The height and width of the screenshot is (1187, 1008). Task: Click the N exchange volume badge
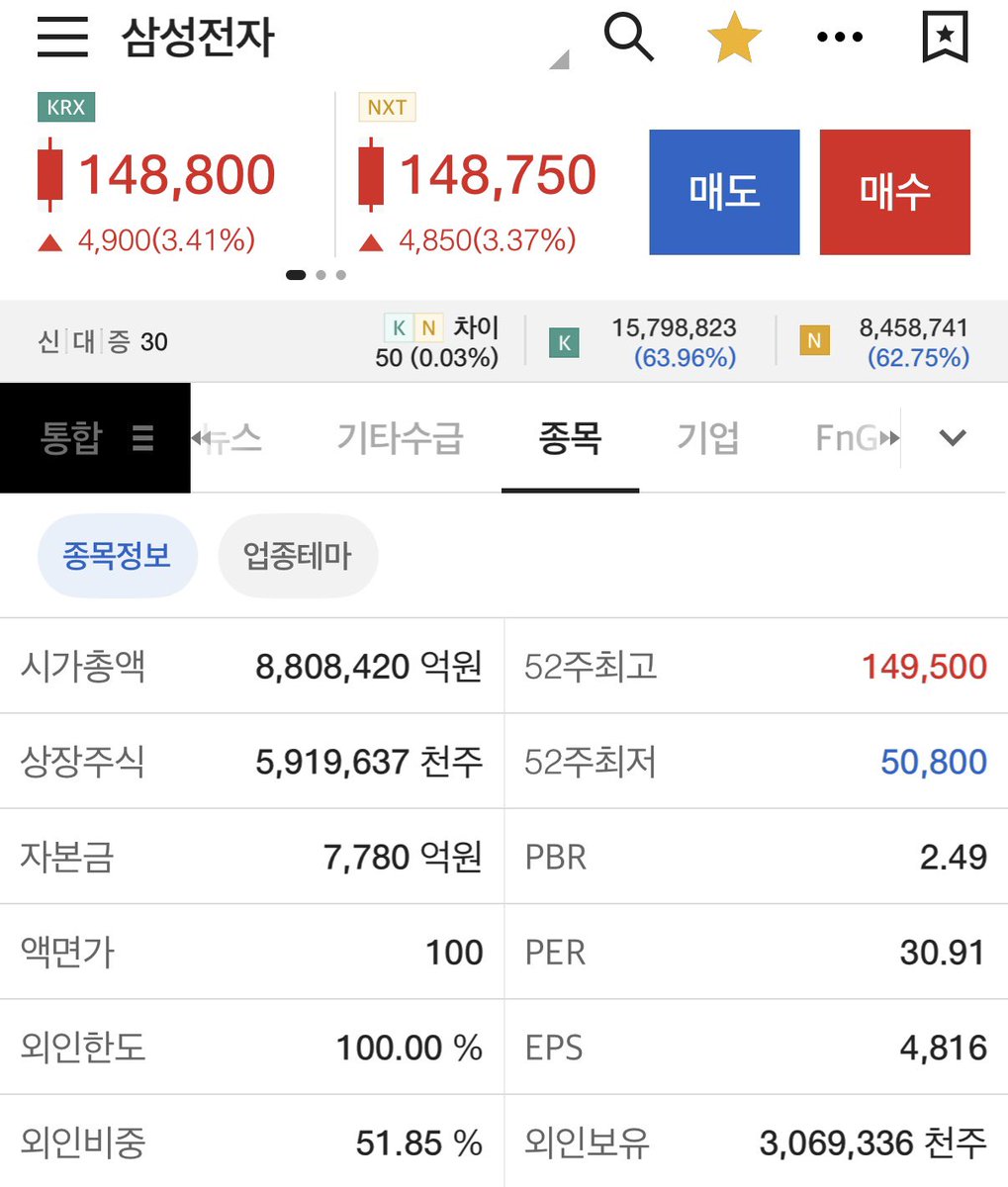815,338
